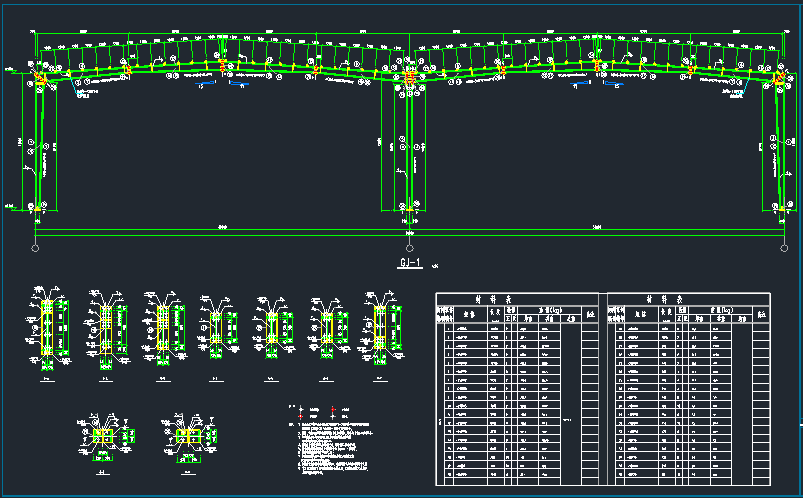Click the yellow top-left eave joint
This screenshot has width=803, height=498.
(x=42, y=78)
